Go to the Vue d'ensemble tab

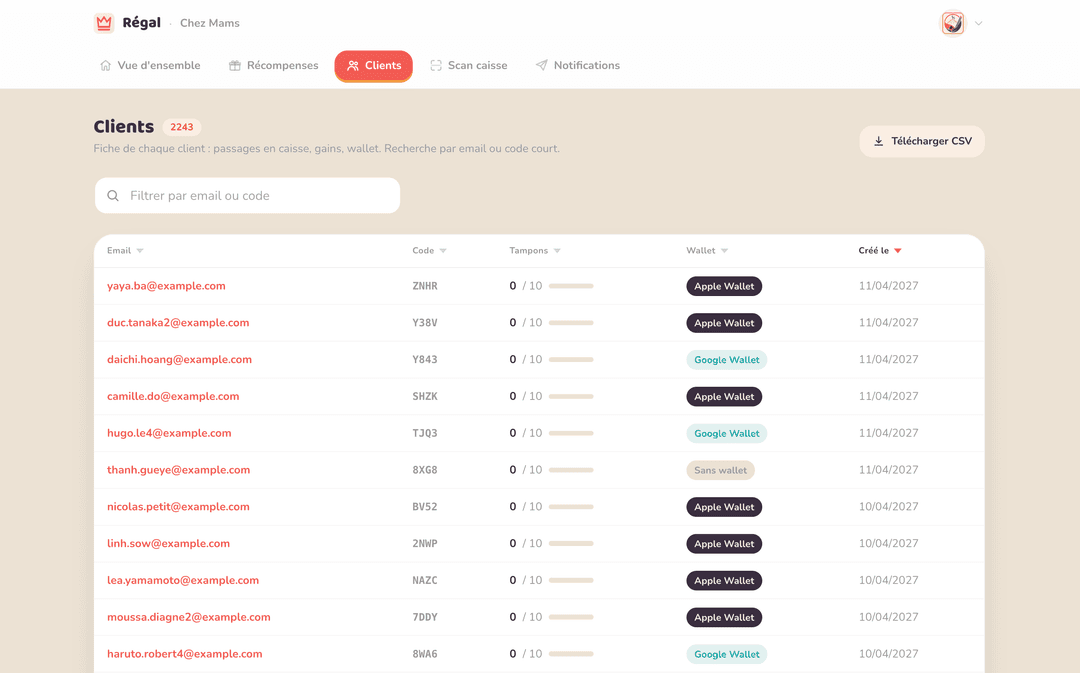(150, 65)
